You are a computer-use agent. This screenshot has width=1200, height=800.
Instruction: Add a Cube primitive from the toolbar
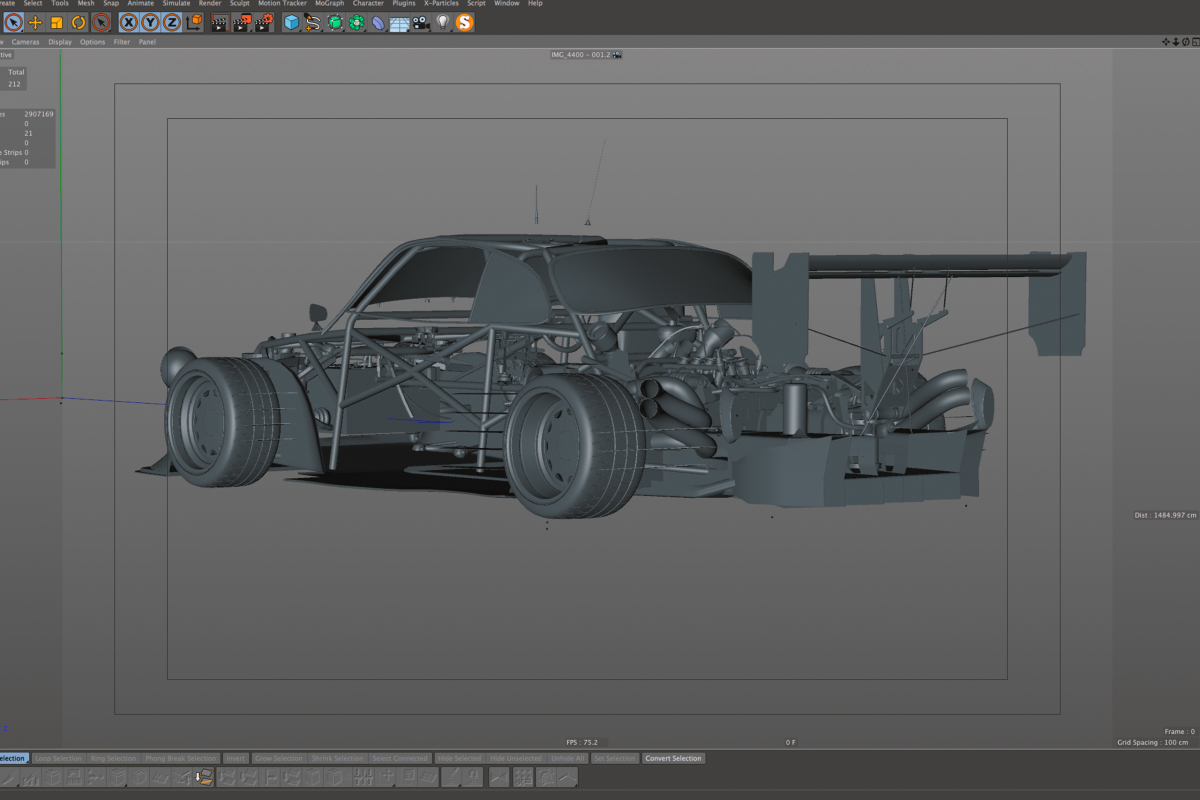290,22
